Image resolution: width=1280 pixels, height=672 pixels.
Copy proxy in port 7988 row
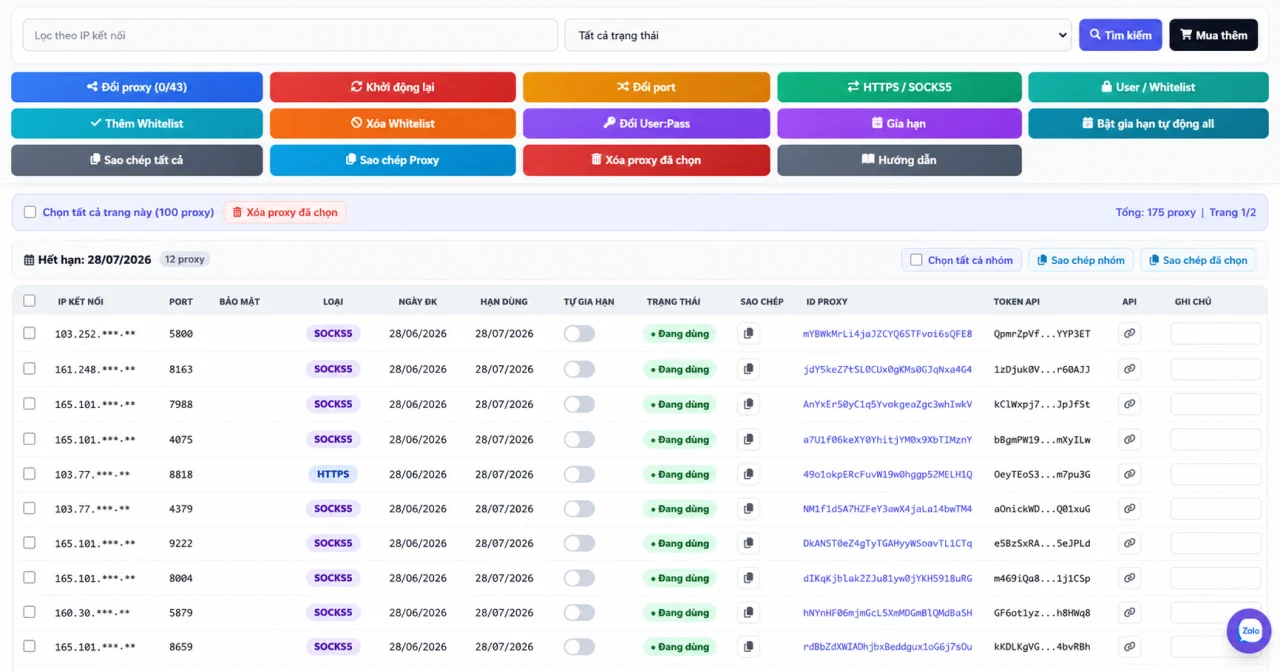748,404
